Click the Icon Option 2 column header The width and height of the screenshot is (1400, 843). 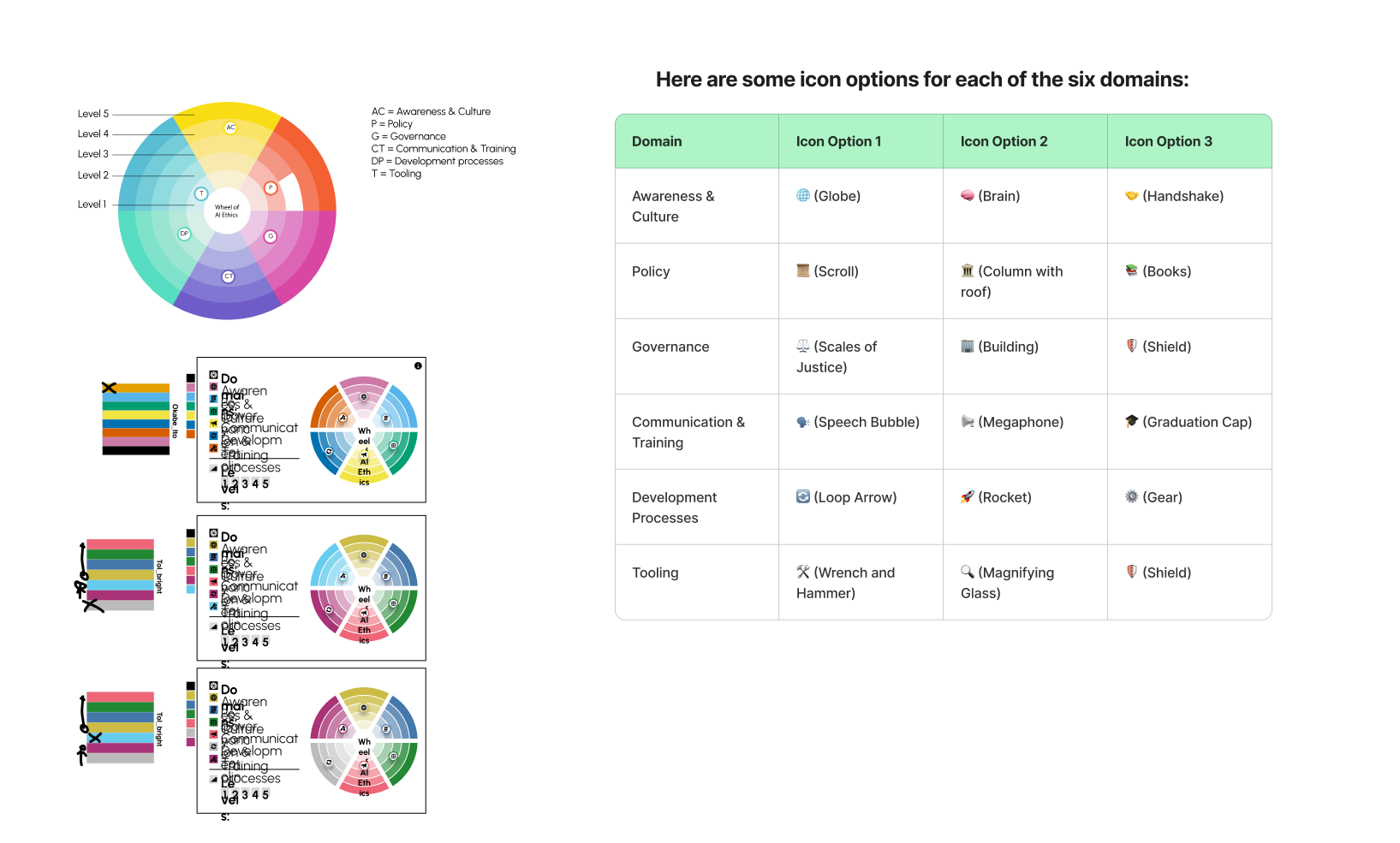pyautogui.click(x=1004, y=141)
